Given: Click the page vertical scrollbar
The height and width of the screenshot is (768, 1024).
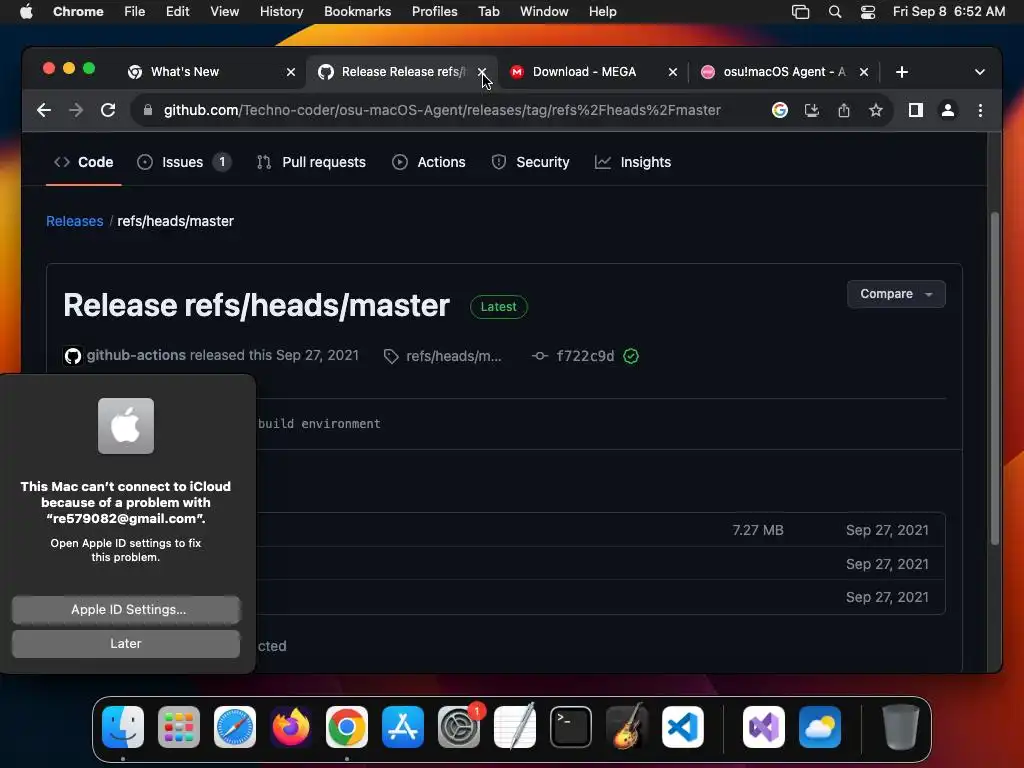Looking at the screenshot, I should pyautogui.click(x=995, y=379).
